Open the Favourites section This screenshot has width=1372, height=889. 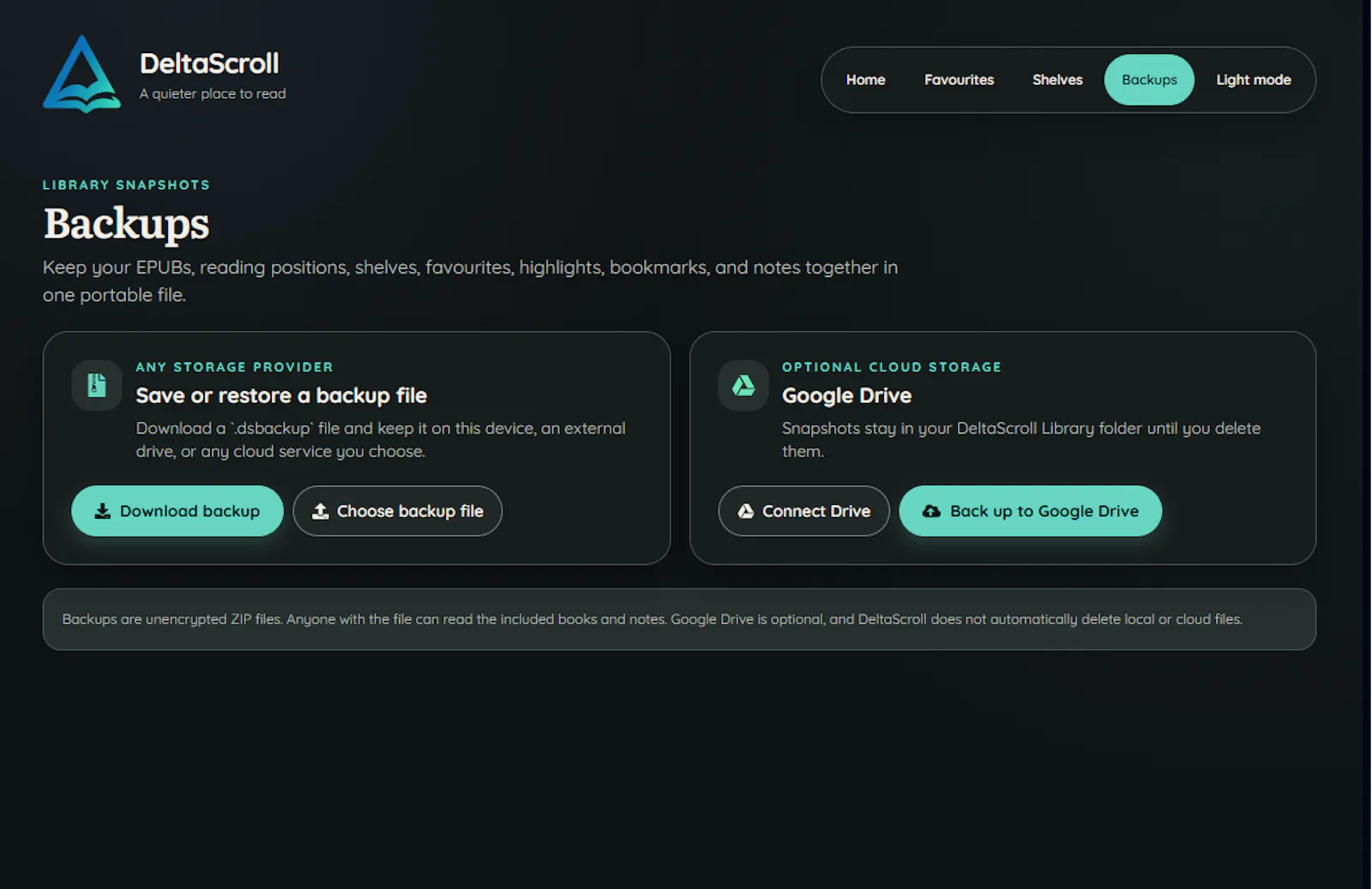959,80
